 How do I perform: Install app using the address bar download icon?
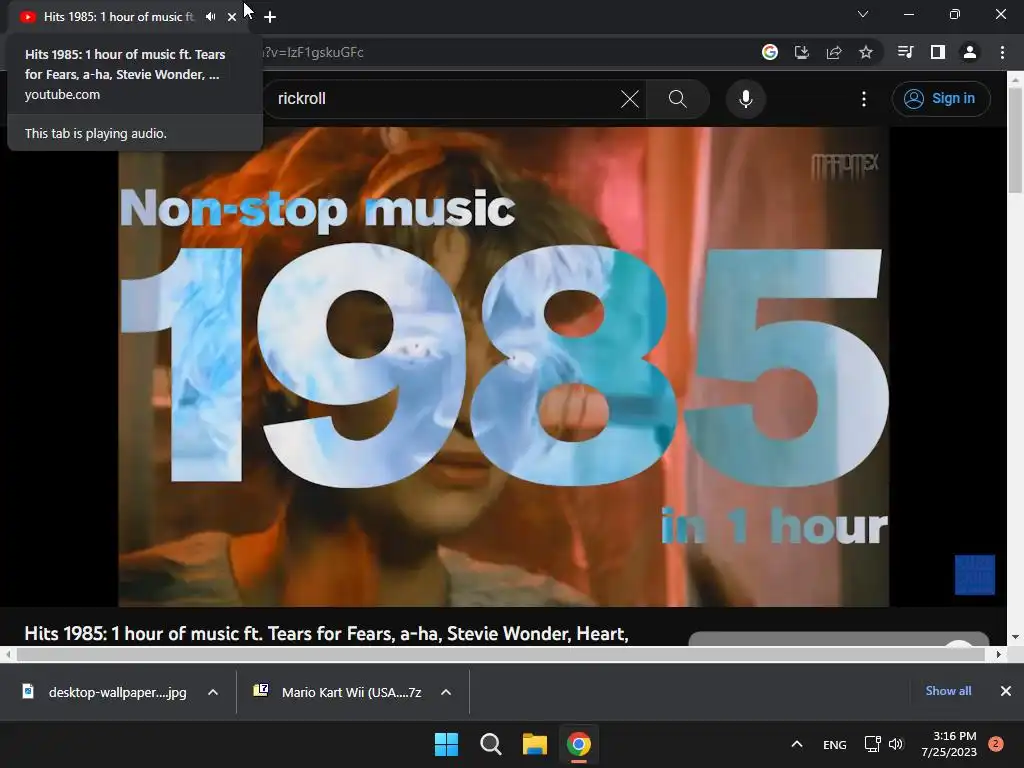pos(802,52)
